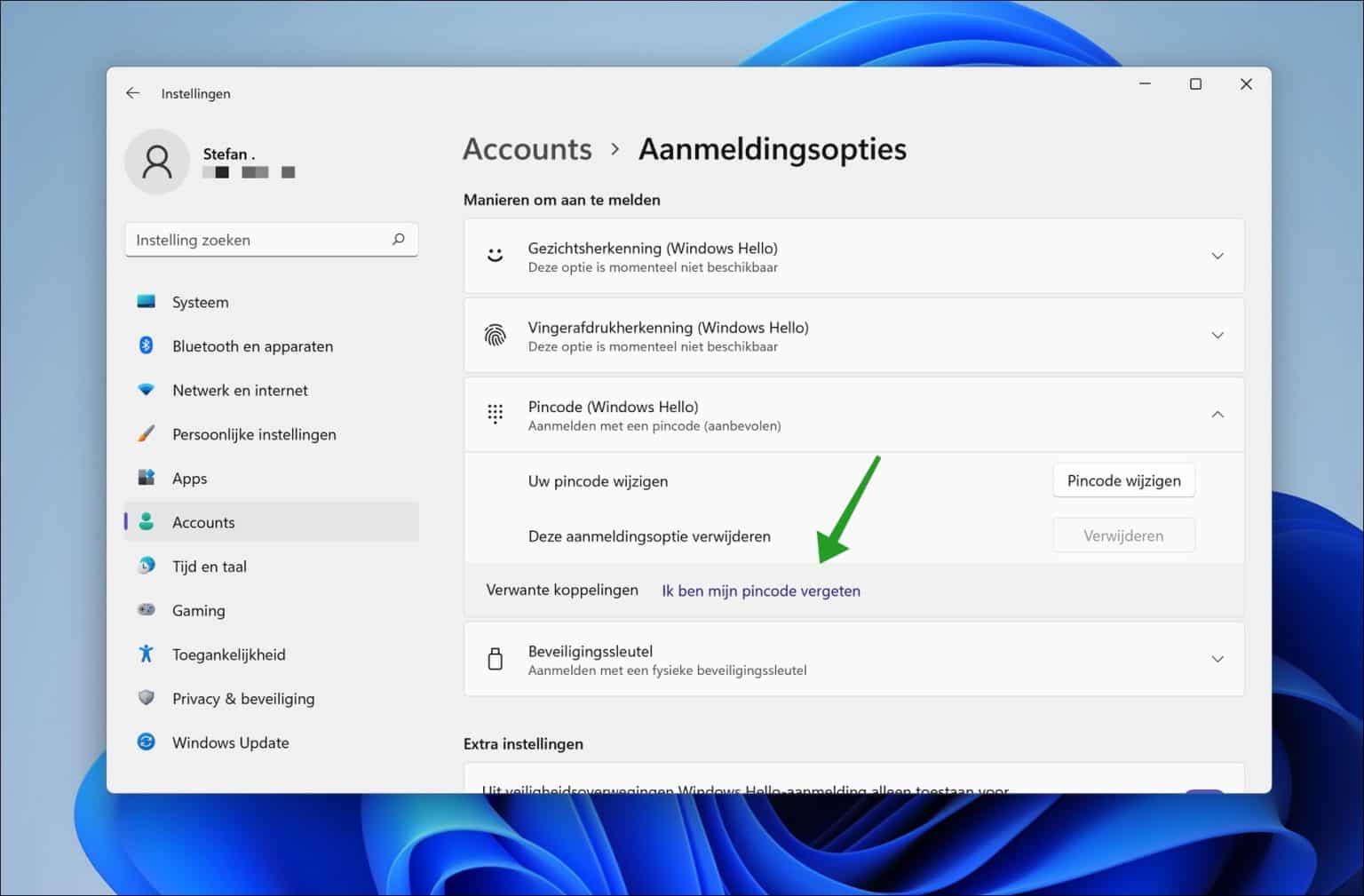Open Toegankelijkheid settings
The height and width of the screenshot is (896, 1364).
pyautogui.click(x=228, y=654)
